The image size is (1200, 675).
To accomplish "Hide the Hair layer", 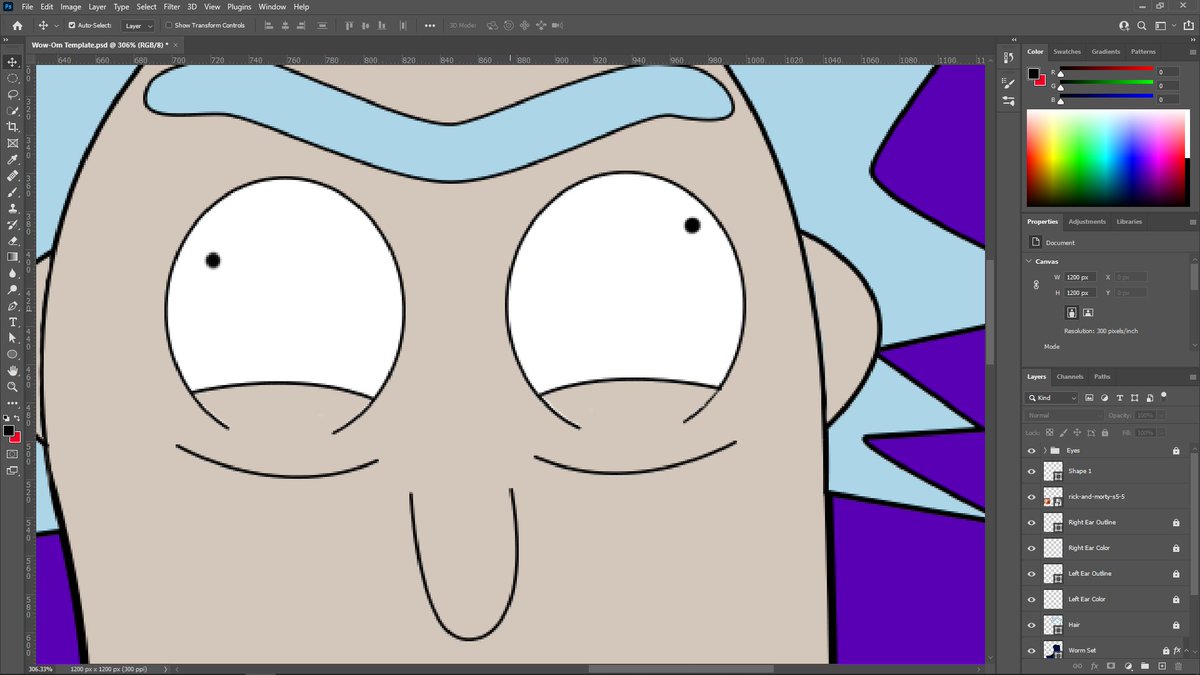I will coord(1032,625).
